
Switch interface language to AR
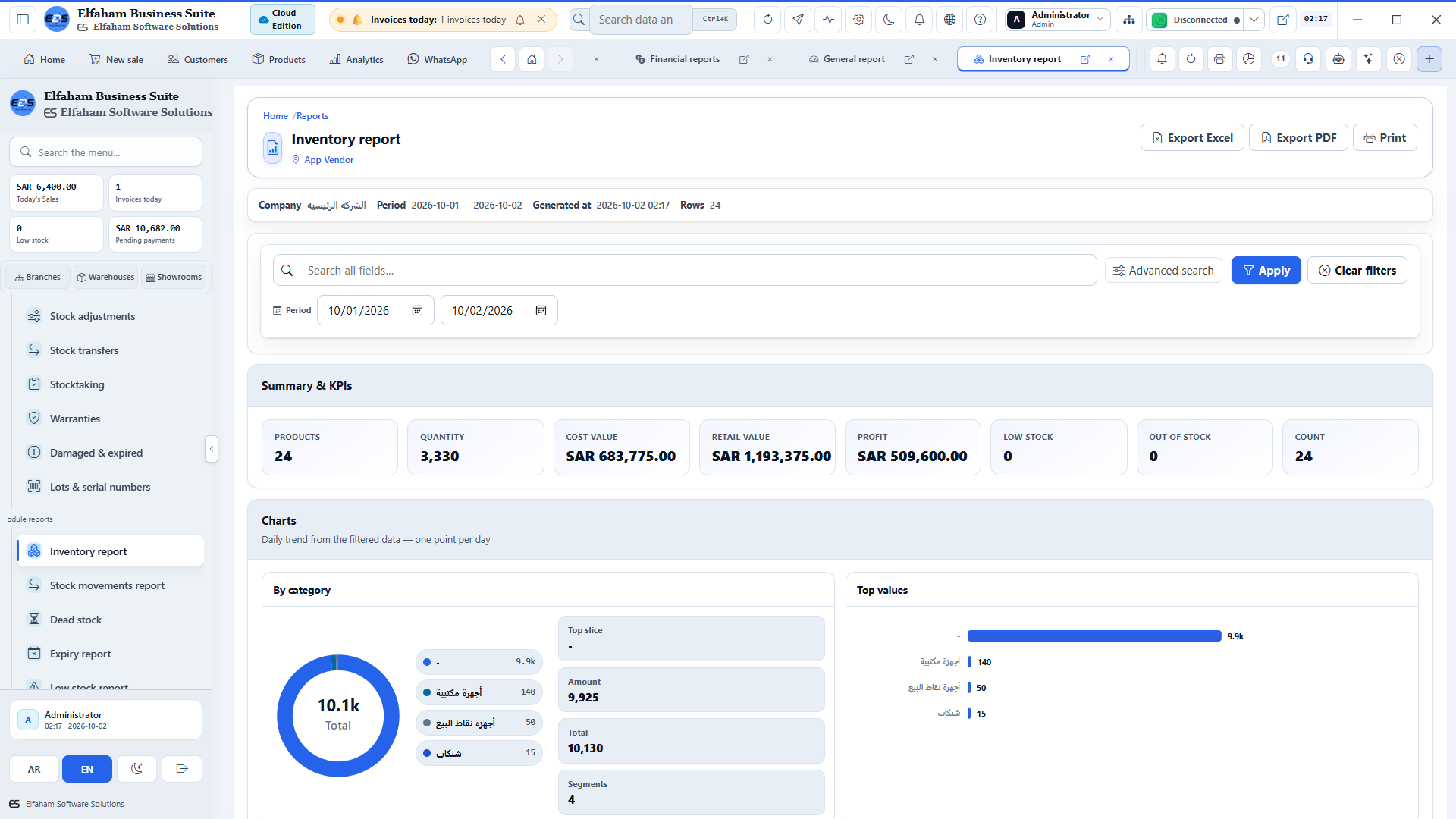34,769
